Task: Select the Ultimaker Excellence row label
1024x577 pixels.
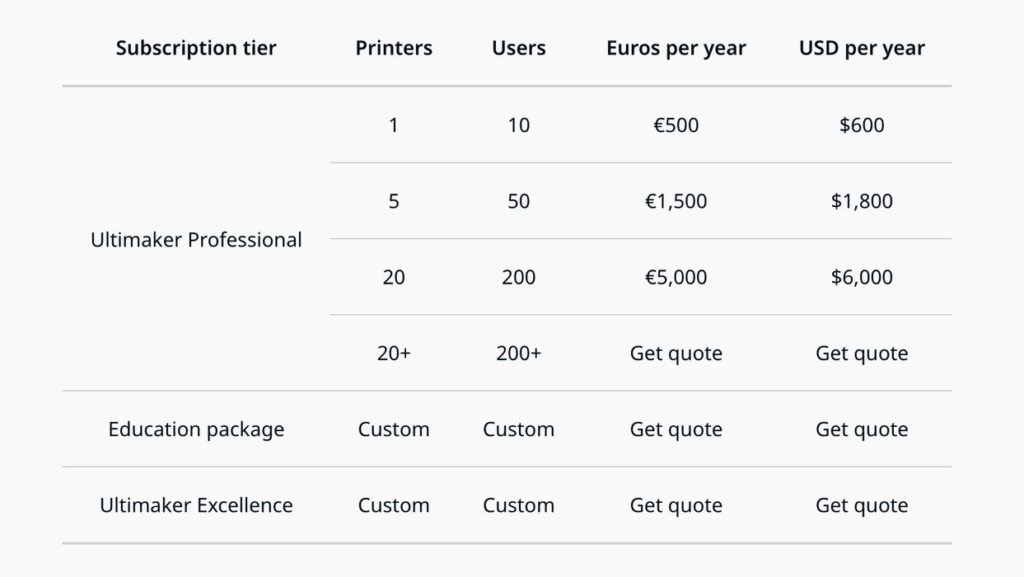Action: click(x=196, y=505)
